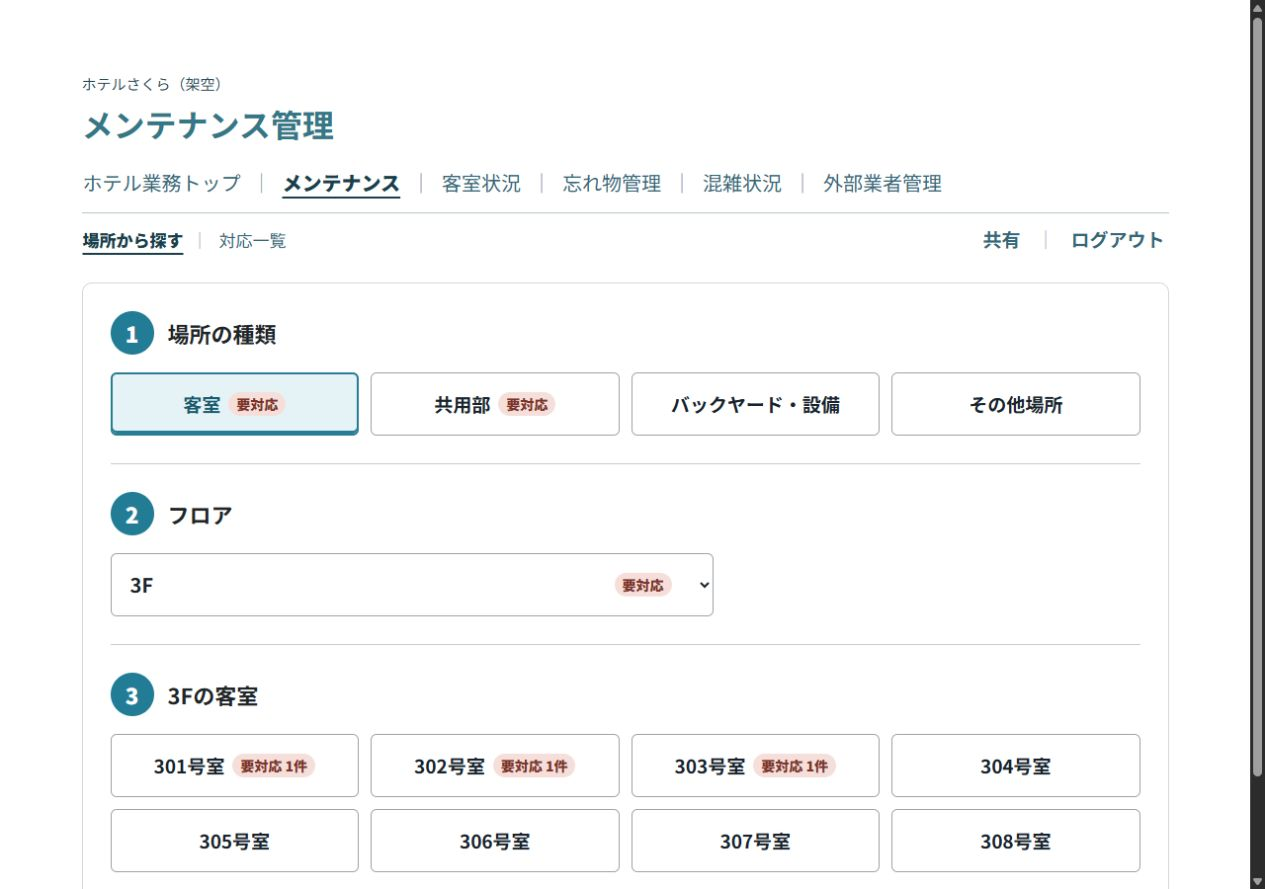
Task: Open the 外部業者管理 tab
Action: pyautogui.click(x=882, y=184)
